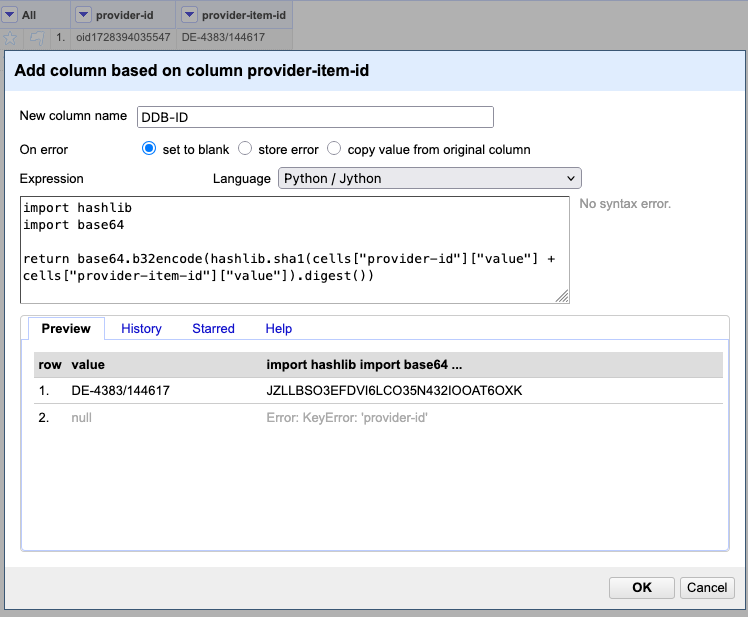The image size is (748, 617).
Task: Choose the 'store error' radio option
Action: [245, 149]
